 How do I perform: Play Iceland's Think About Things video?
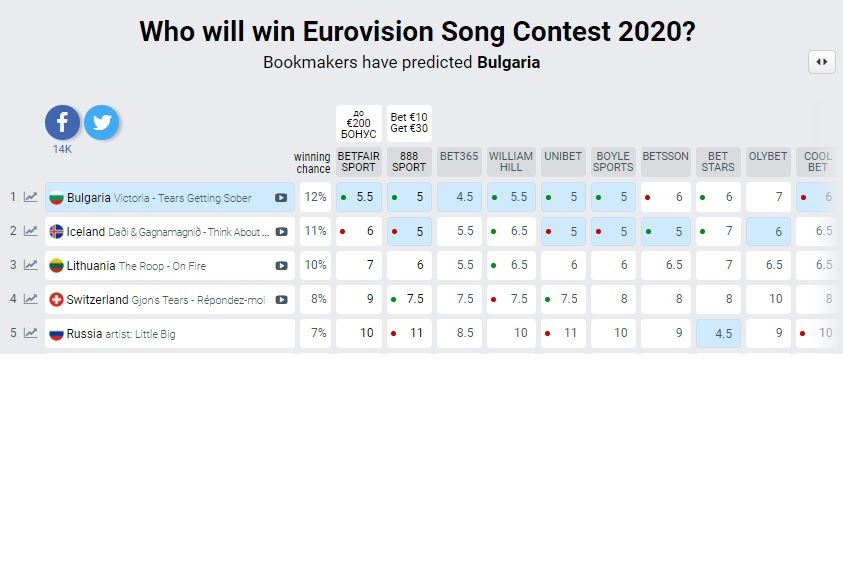281,232
